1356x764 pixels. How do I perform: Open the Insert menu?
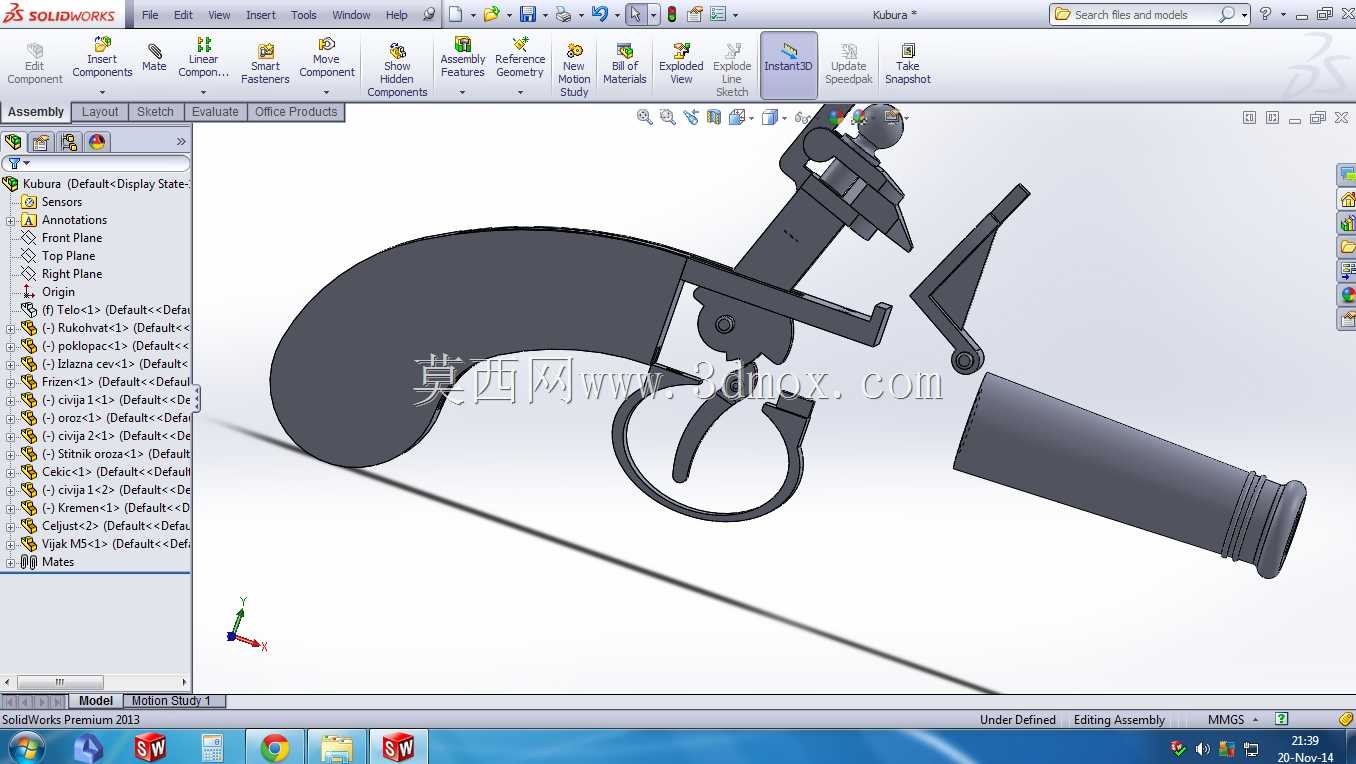pos(261,15)
